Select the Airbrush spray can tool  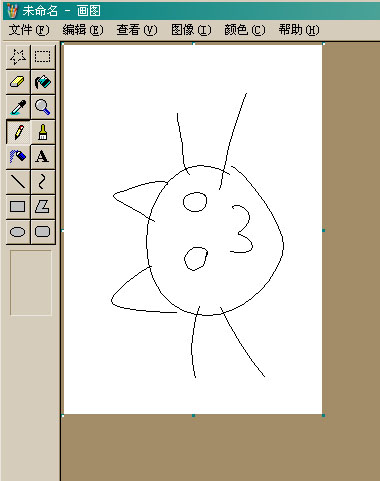pos(18,157)
